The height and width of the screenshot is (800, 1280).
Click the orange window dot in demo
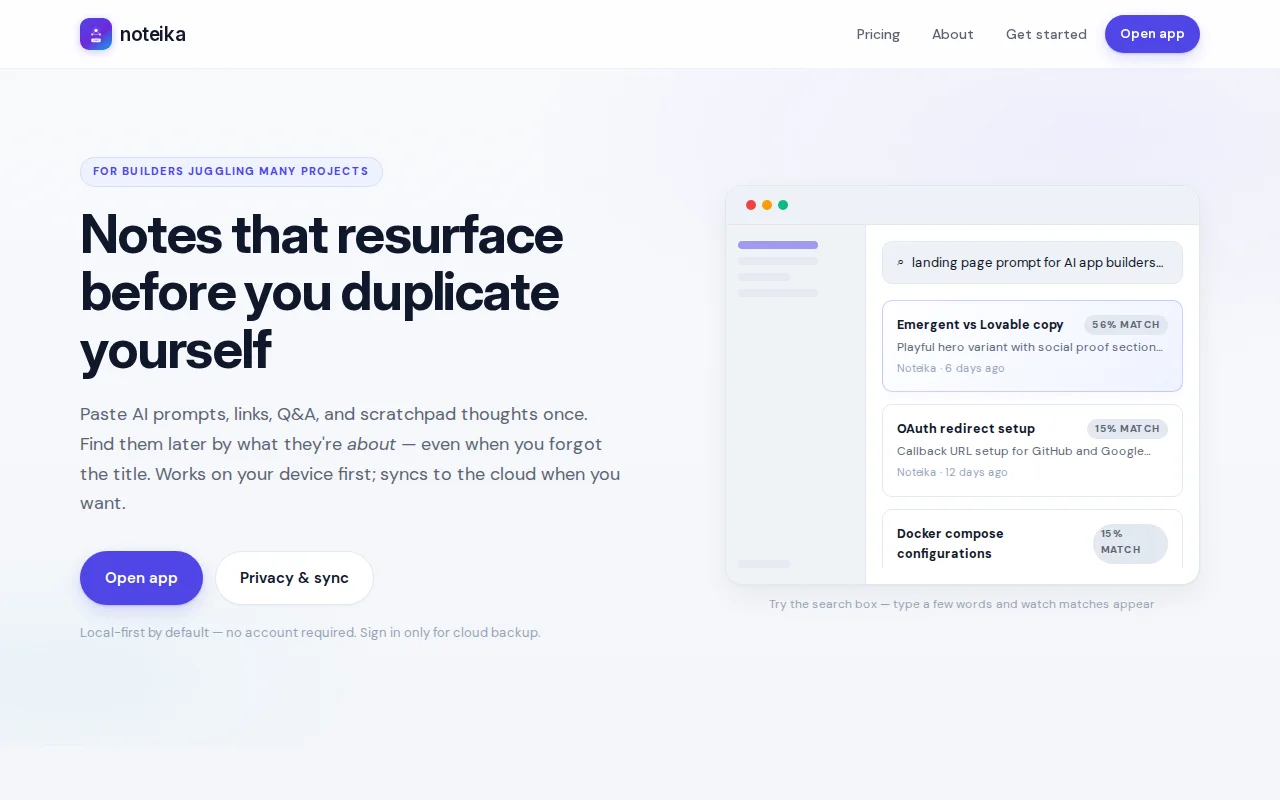pyautogui.click(x=767, y=205)
